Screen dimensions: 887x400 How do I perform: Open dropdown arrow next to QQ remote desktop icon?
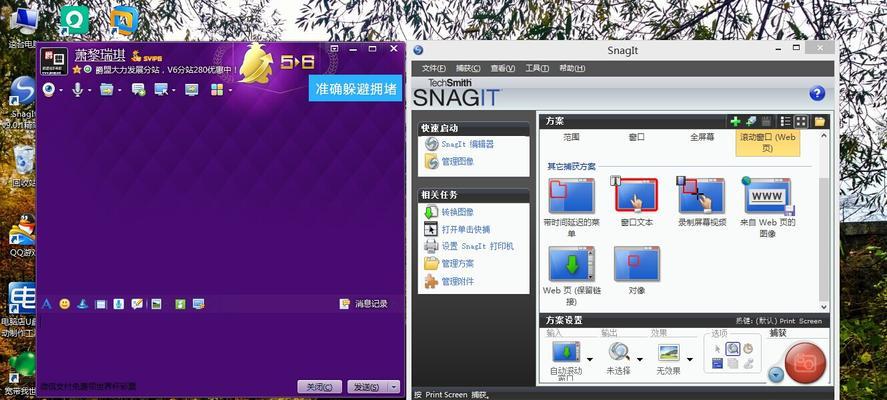[x=173, y=91]
